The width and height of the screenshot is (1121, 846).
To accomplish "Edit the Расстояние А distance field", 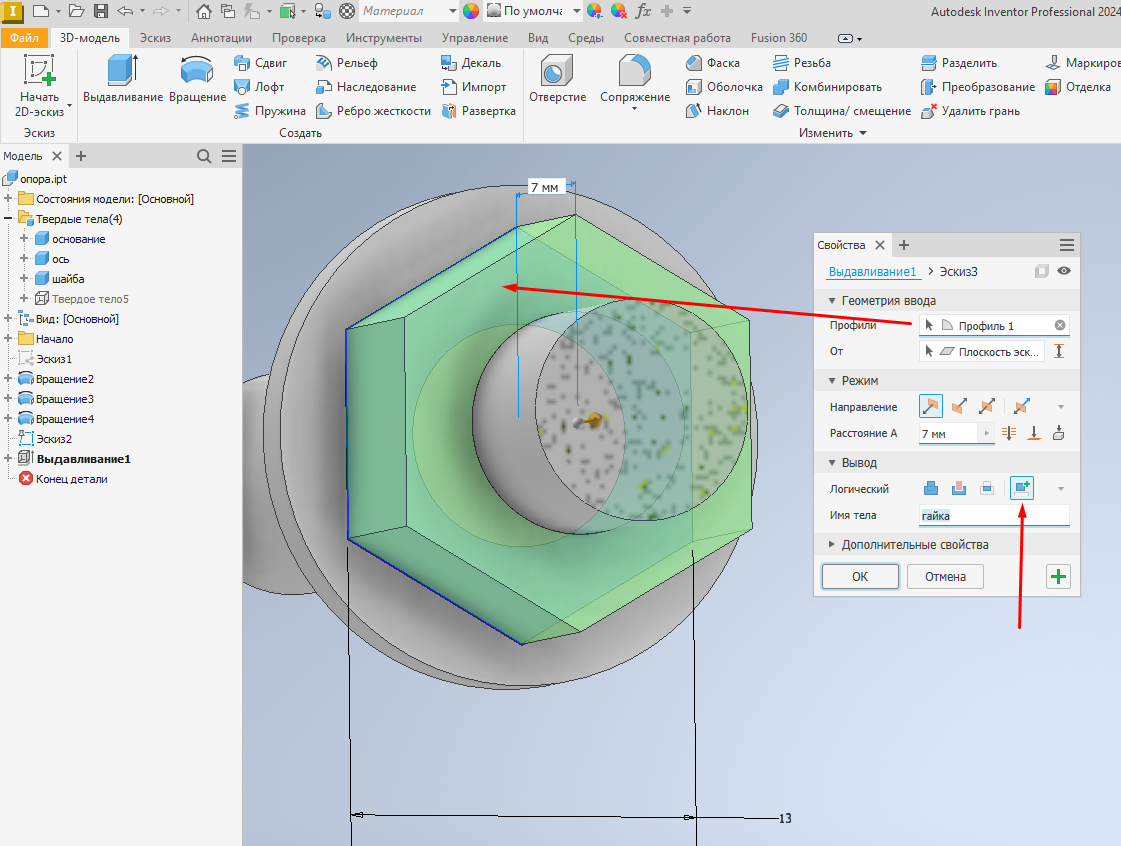I will tap(948, 433).
